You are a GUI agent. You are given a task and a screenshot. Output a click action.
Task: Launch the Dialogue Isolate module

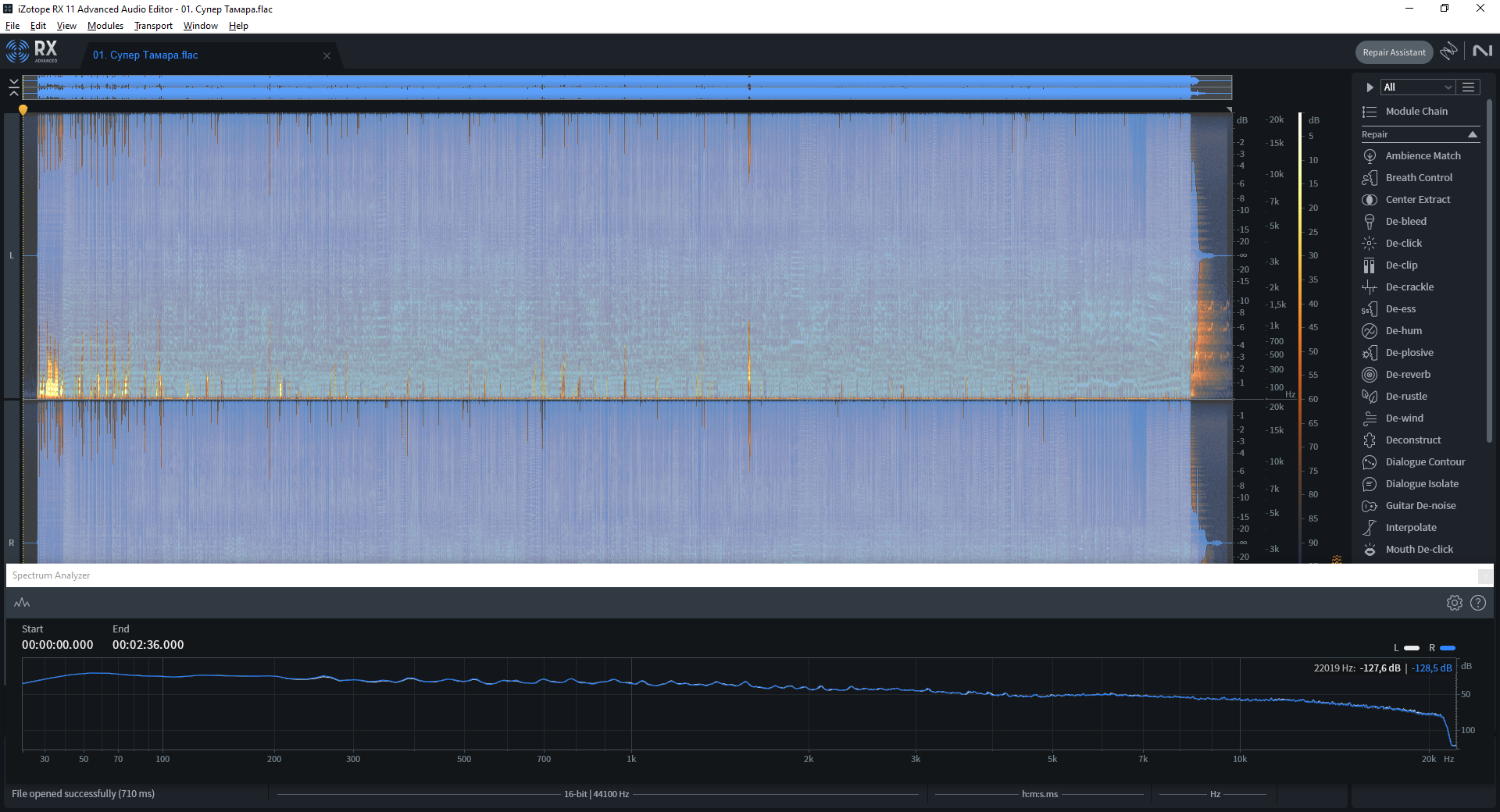click(1422, 484)
